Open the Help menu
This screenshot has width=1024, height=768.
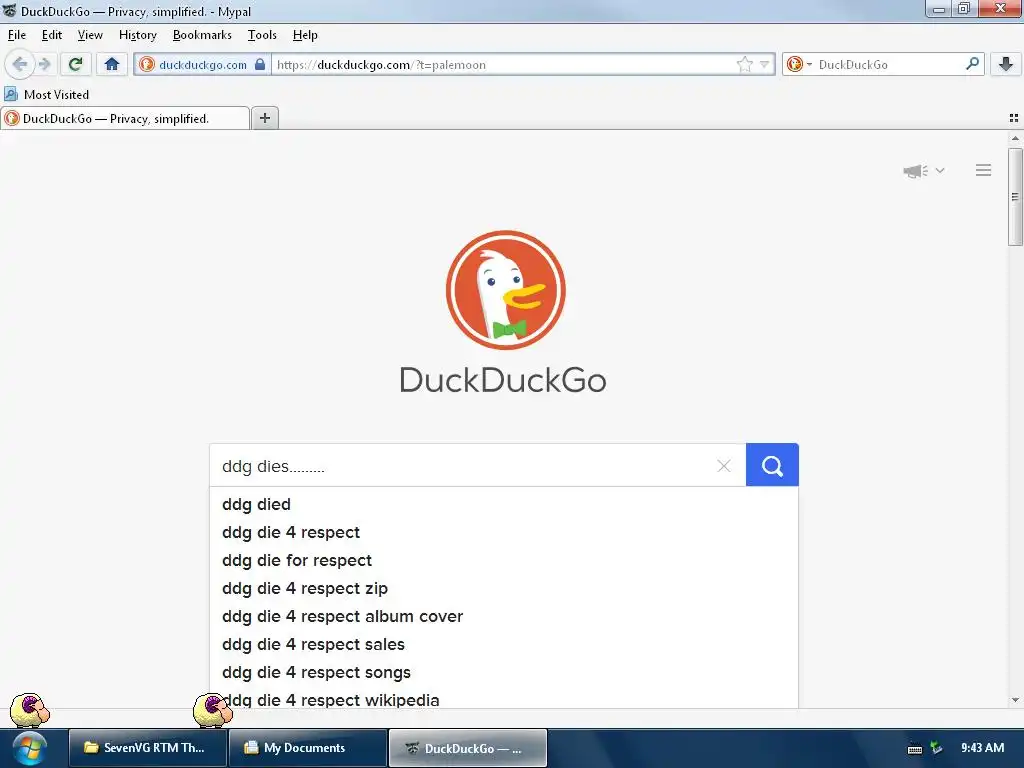305,35
